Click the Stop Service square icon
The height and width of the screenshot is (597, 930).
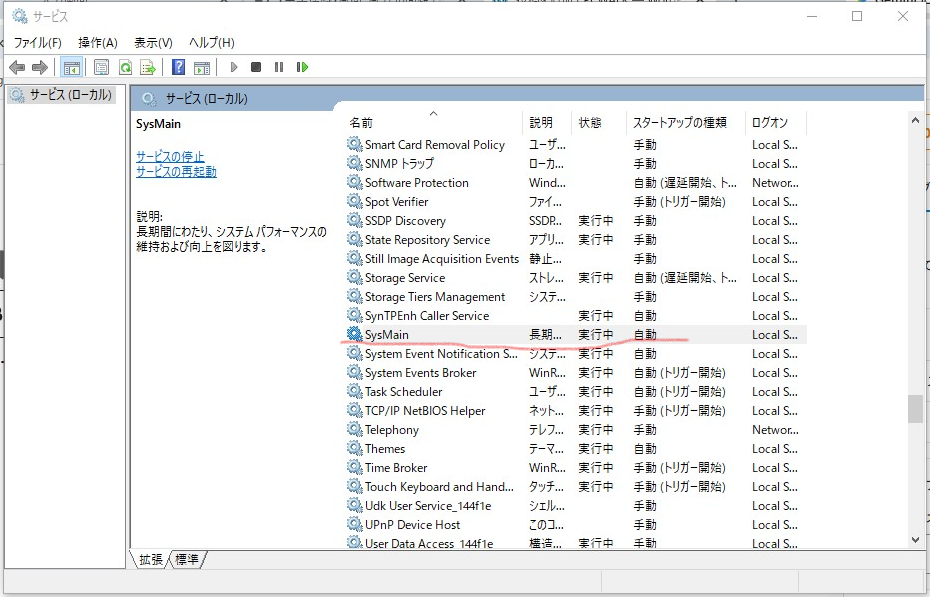point(256,67)
